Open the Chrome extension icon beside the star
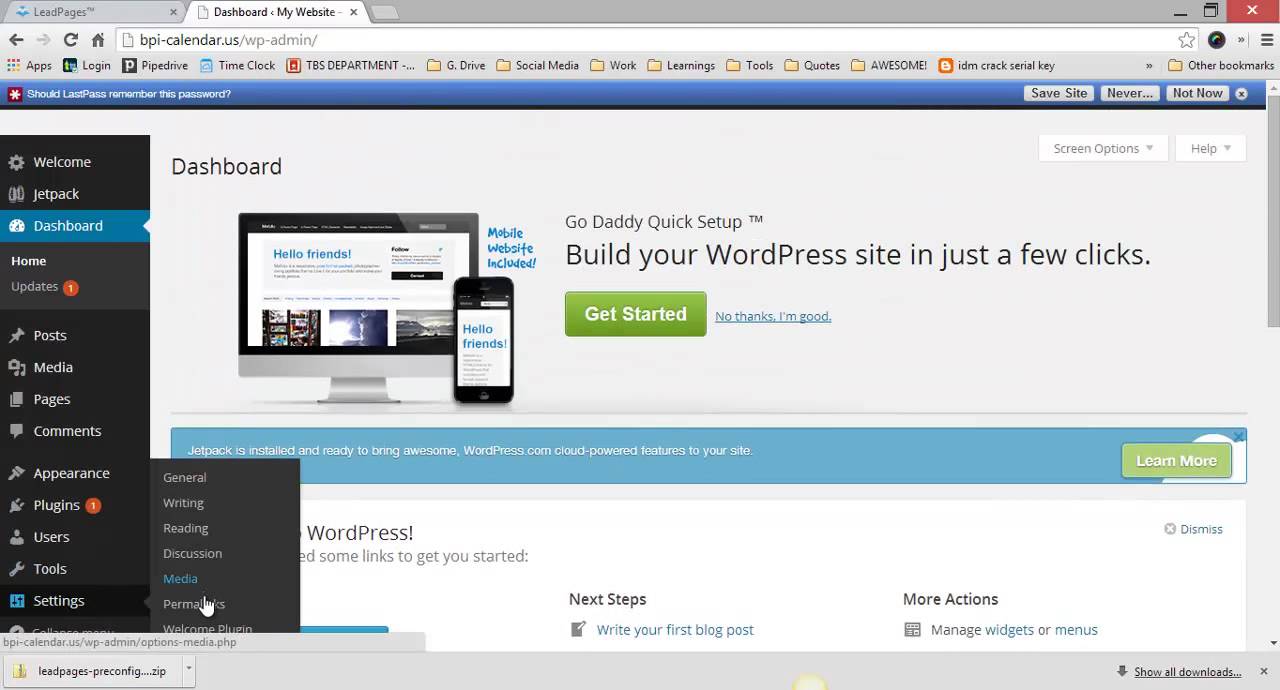This screenshot has width=1280, height=690. pyautogui.click(x=1216, y=40)
